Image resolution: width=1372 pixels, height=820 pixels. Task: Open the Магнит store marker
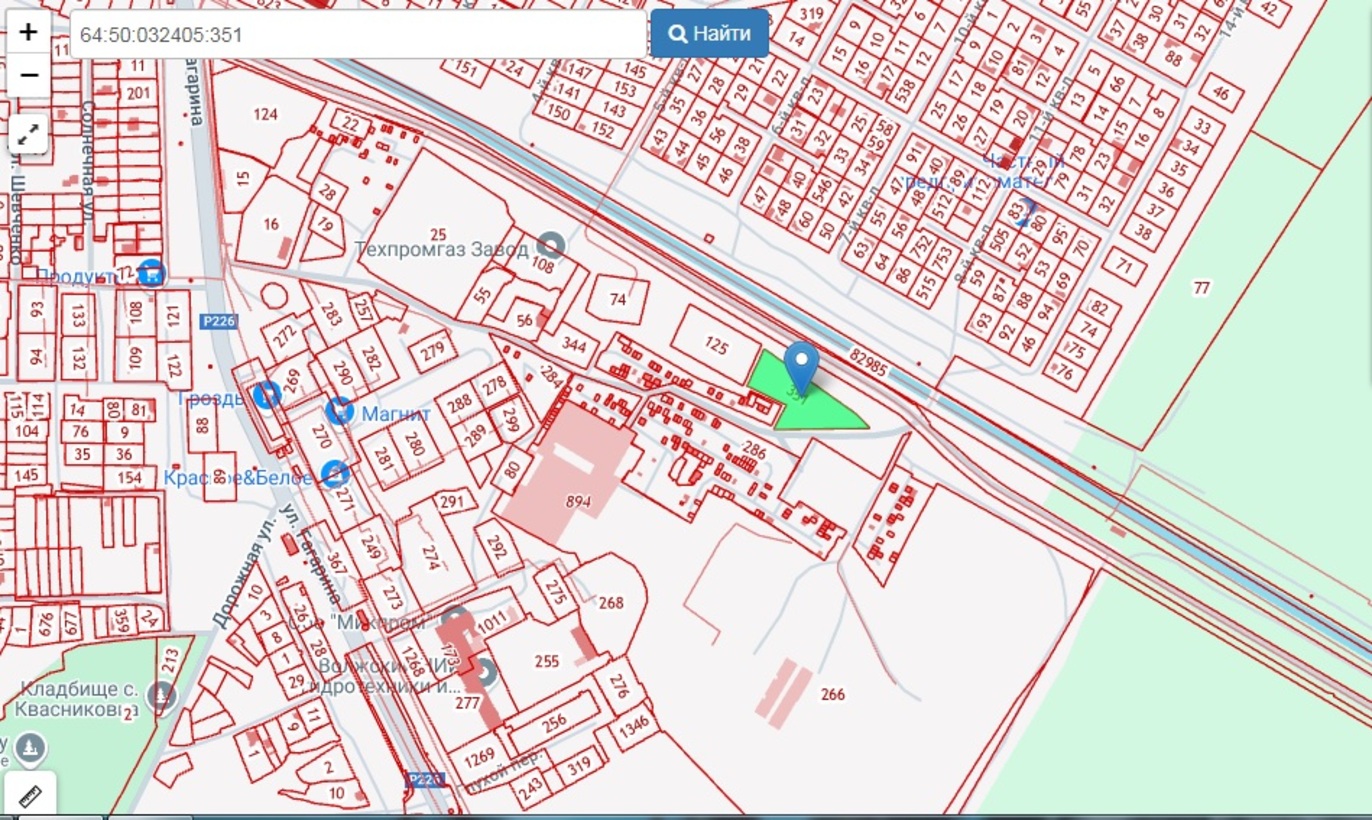340,410
